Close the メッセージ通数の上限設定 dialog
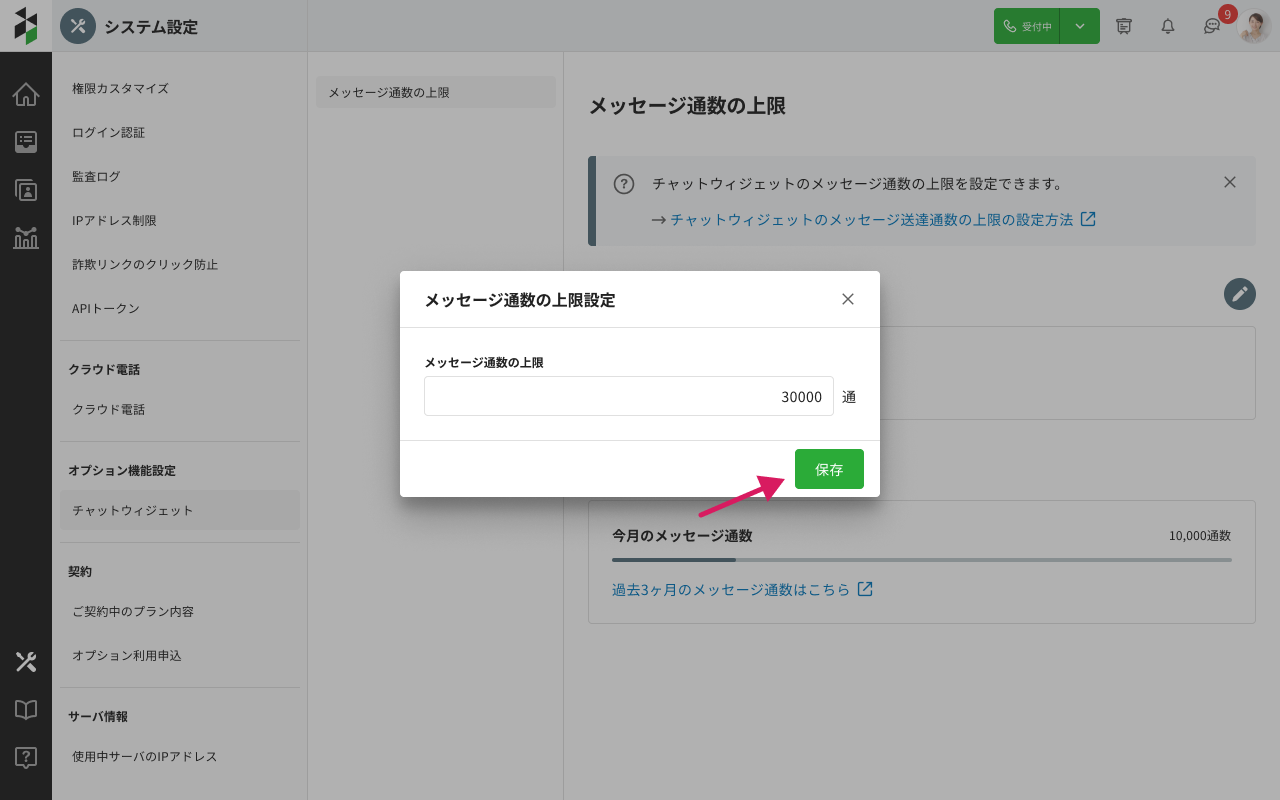1280x800 pixels. (x=848, y=299)
